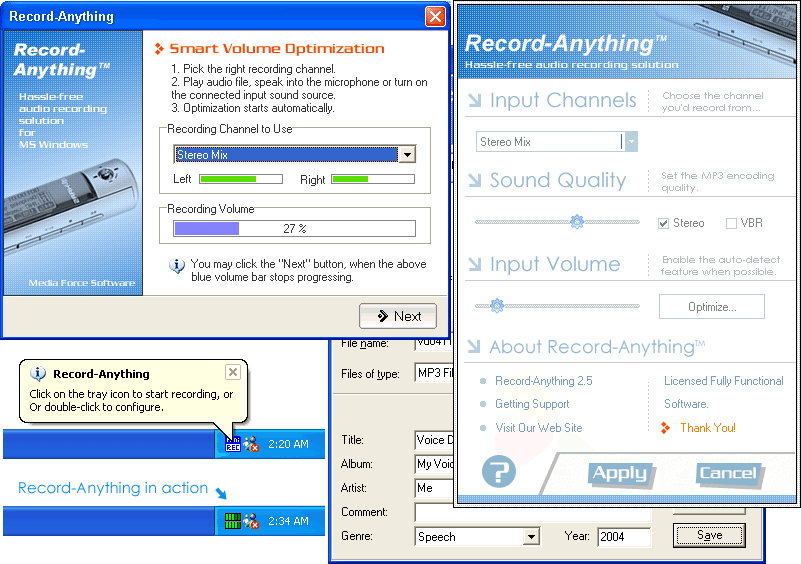
Task: Click the info icon near Next hint
Action: pos(177,266)
